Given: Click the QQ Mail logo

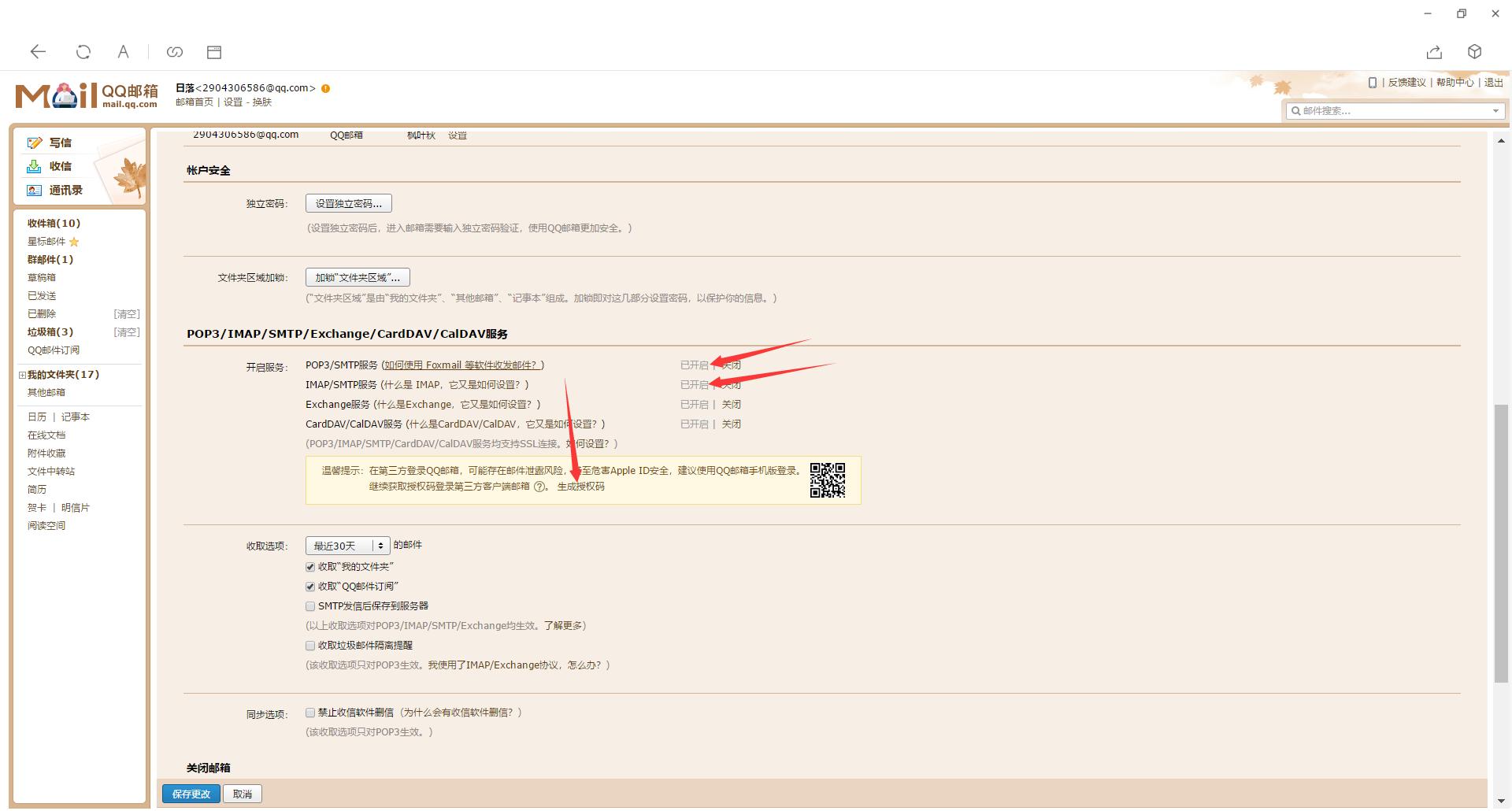Looking at the screenshot, I should click(x=87, y=95).
